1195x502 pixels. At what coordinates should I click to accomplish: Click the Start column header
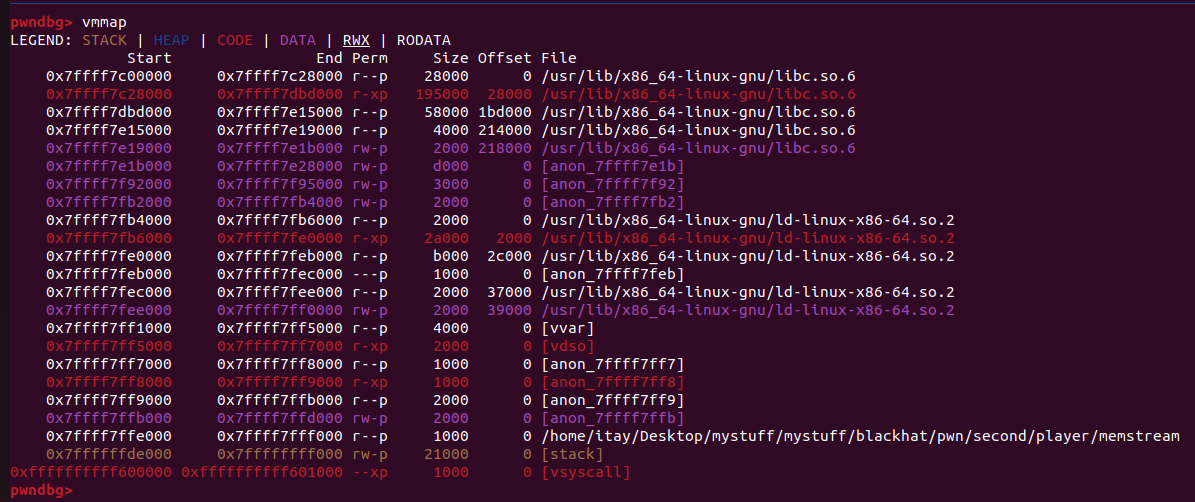(x=149, y=58)
